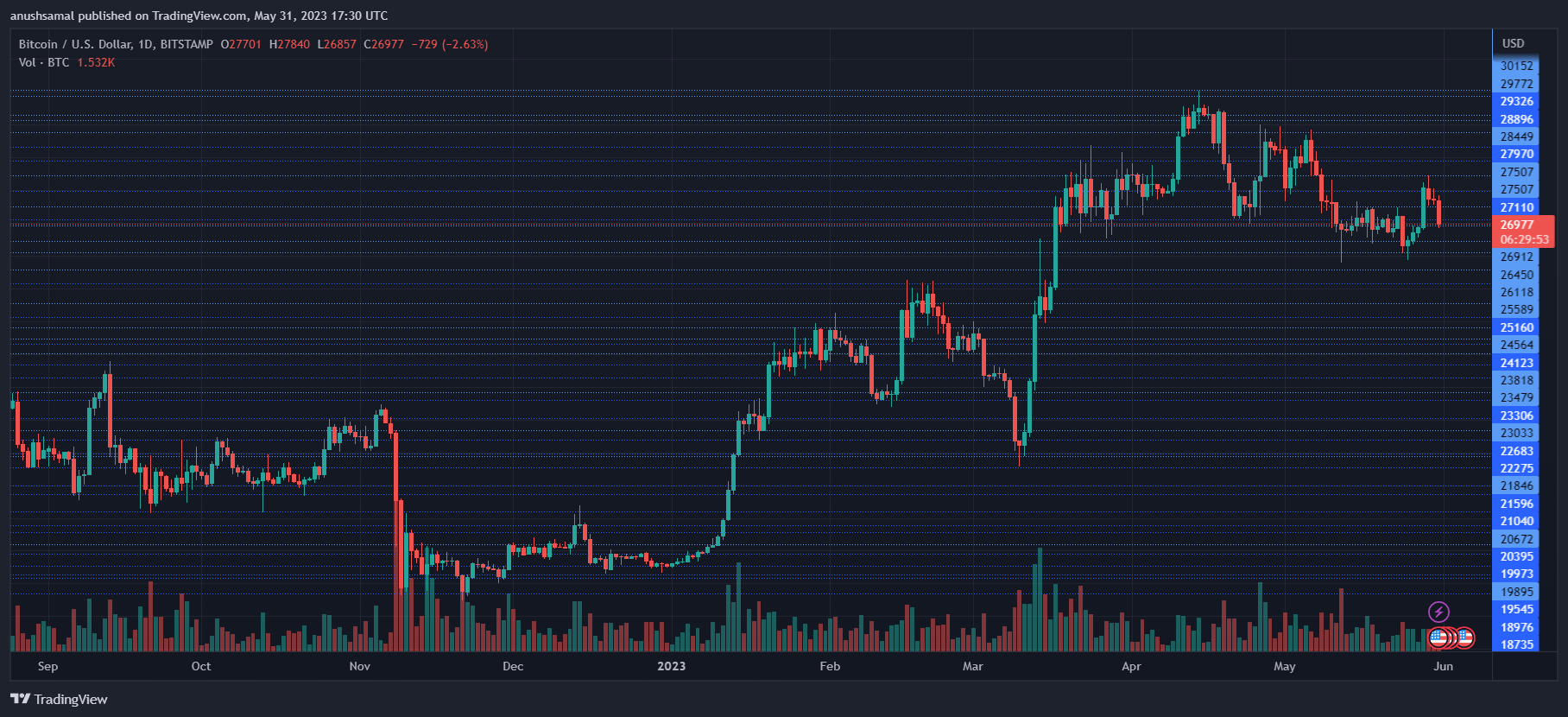This screenshot has height=717, width=1568.
Task: Select the 18735 price level label
Action: pyautogui.click(x=1516, y=644)
